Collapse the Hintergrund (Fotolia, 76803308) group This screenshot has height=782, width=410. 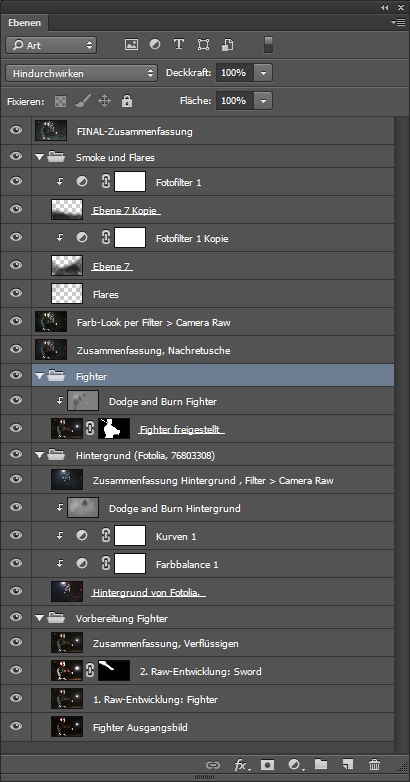[40, 455]
